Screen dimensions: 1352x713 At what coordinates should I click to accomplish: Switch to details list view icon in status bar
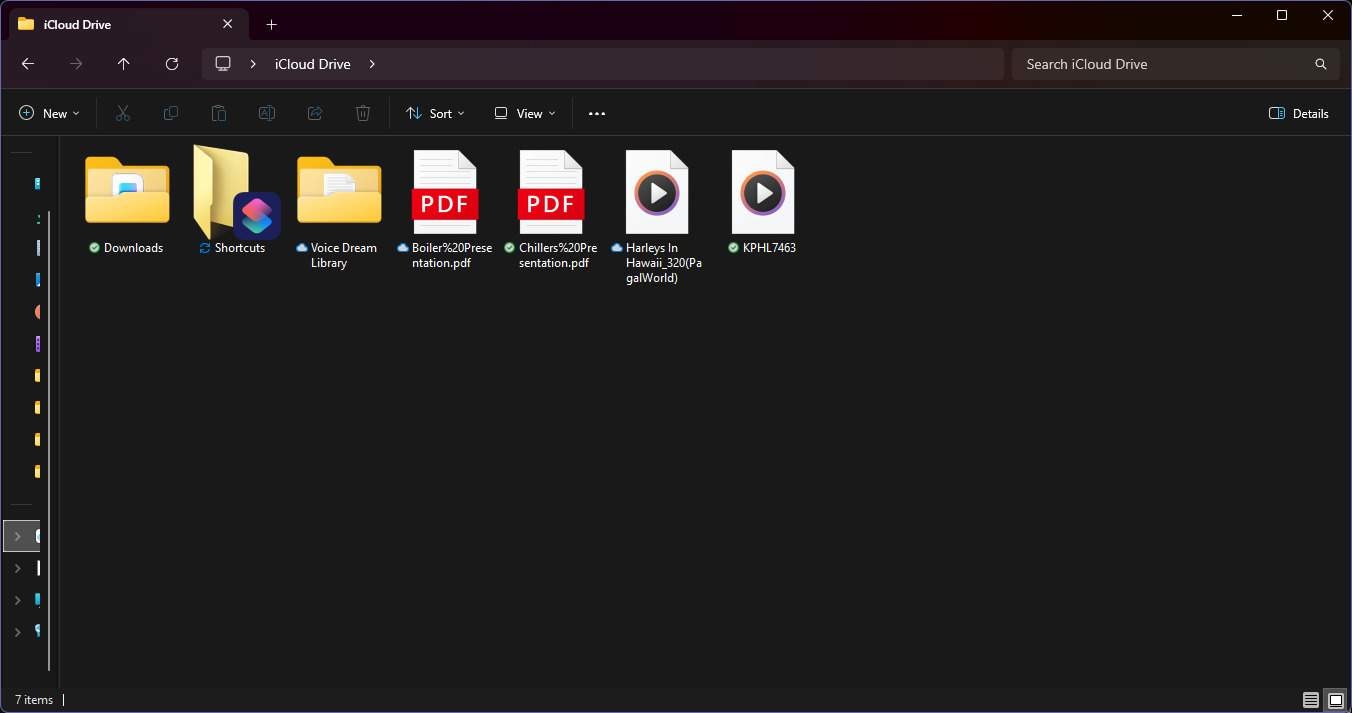(x=1311, y=699)
